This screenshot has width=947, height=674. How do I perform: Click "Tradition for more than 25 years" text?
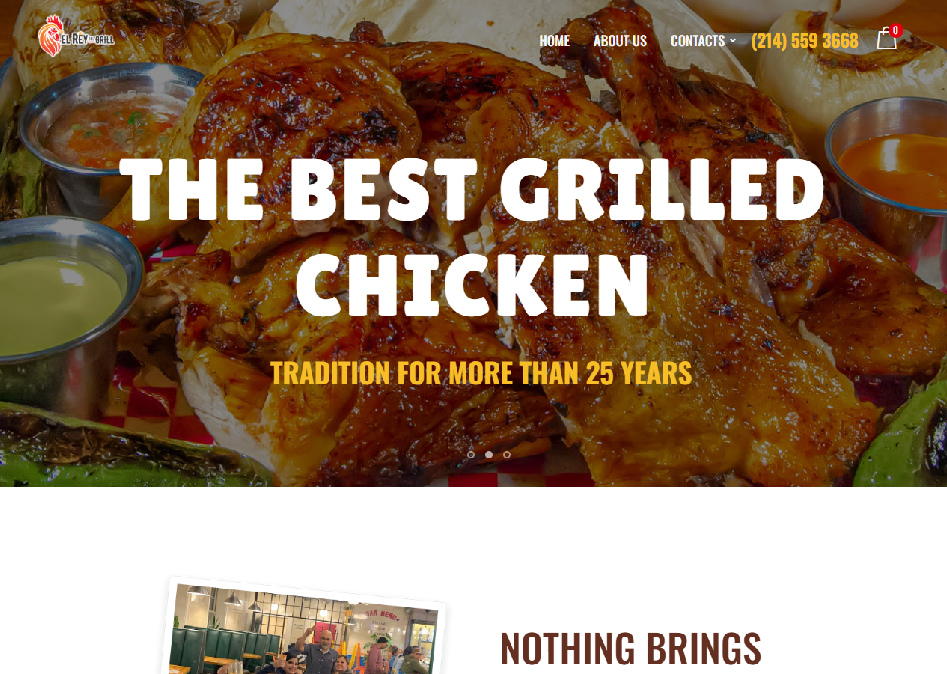tap(481, 373)
